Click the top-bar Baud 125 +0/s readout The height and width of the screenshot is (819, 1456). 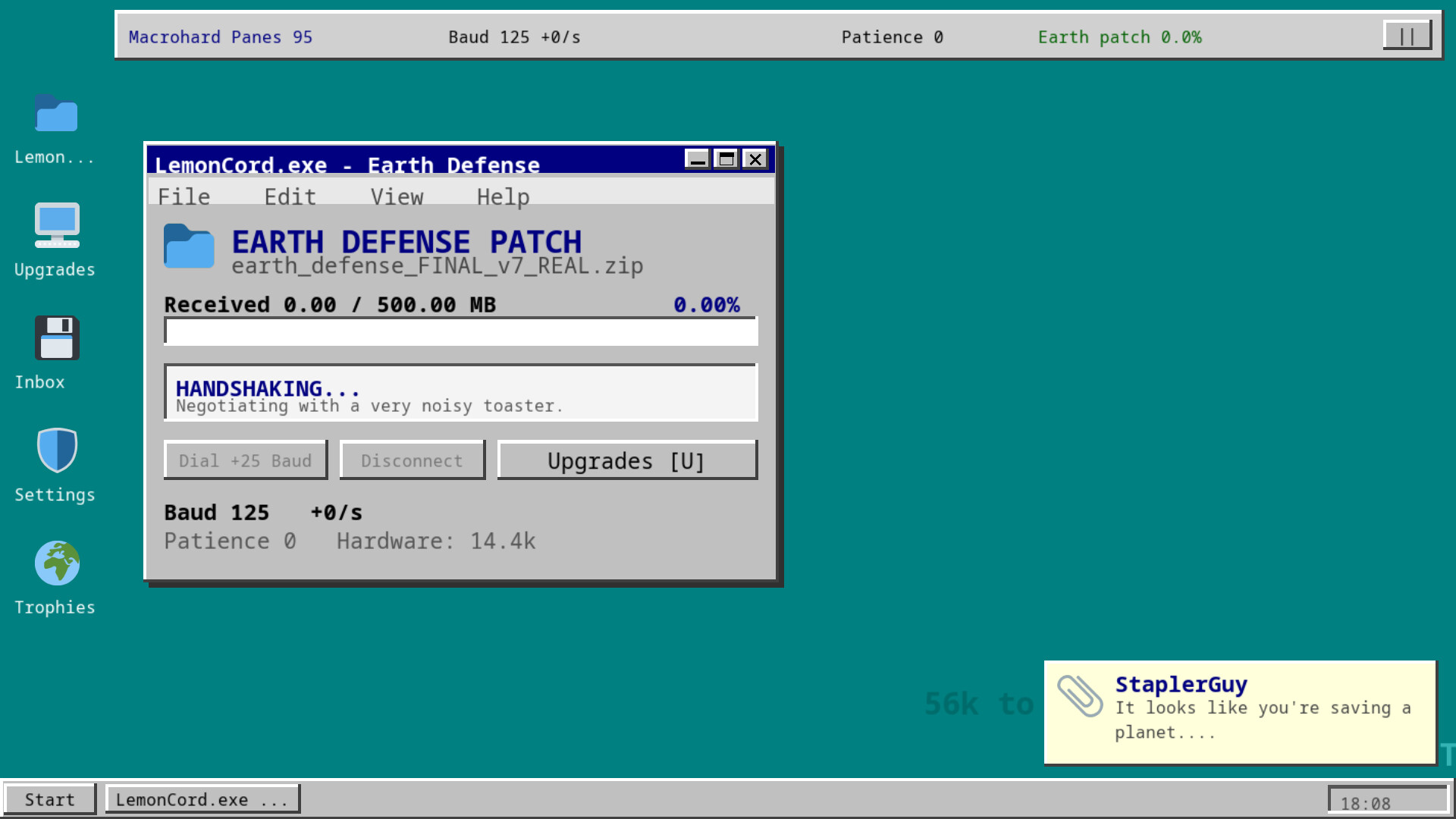tap(514, 37)
